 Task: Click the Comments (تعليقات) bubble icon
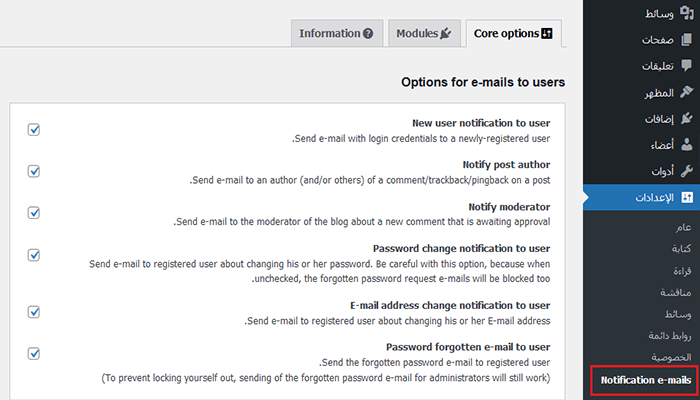(x=685, y=66)
